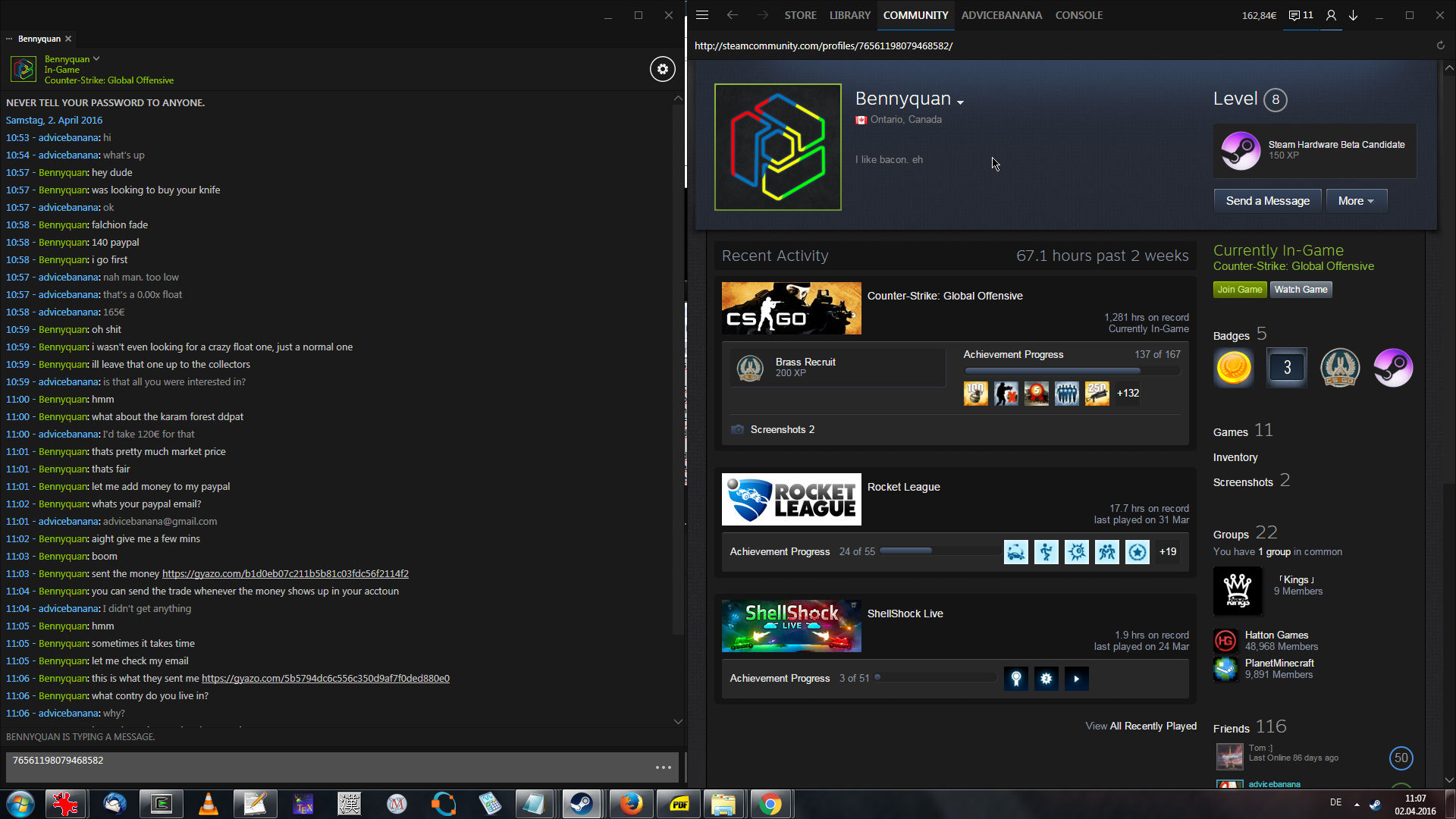Click the Kings group avatar
The image size is (1456, 819).
1237,591
